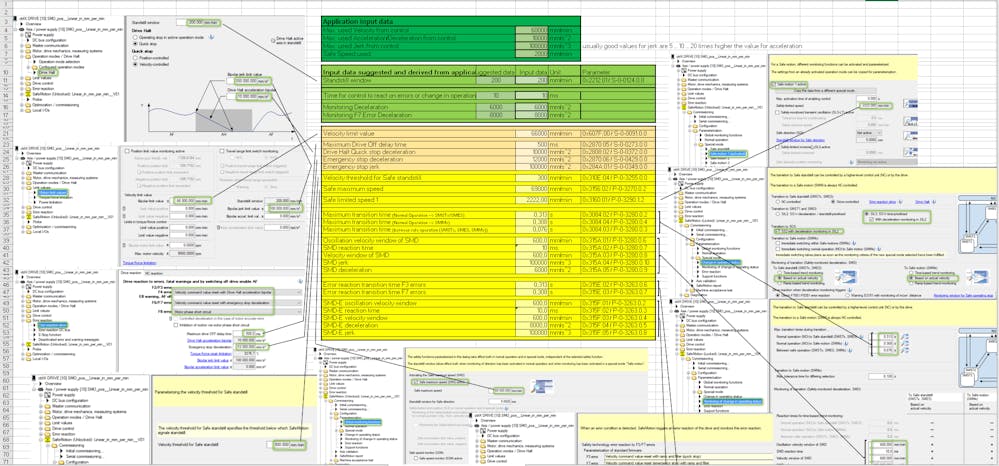Screen dimensions: 999x466
Task: Toggle SS2 with deceleration monitoring in SIL2
Action: point(777,231)
